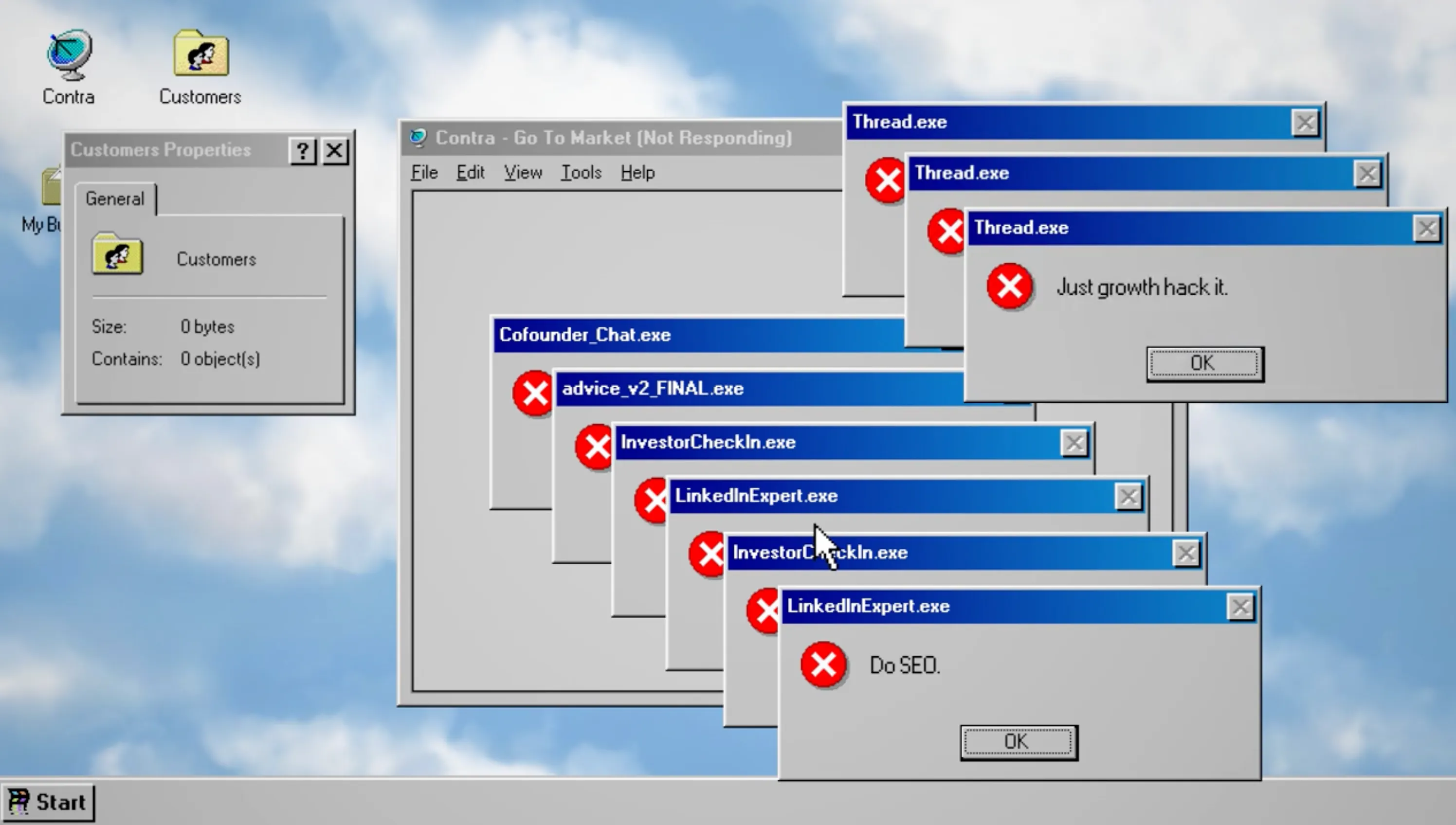1456x825 pixels.
Task: Confirm OK on the "Do SEO." dialog
Action: pyautogui.click(x=1019, y=742)
